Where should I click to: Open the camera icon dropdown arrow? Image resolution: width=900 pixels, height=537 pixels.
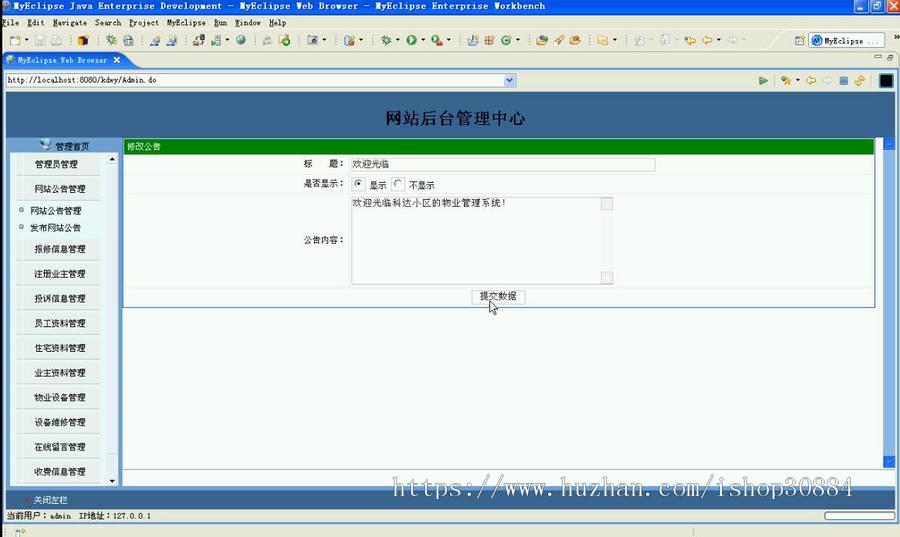[324, 40]
